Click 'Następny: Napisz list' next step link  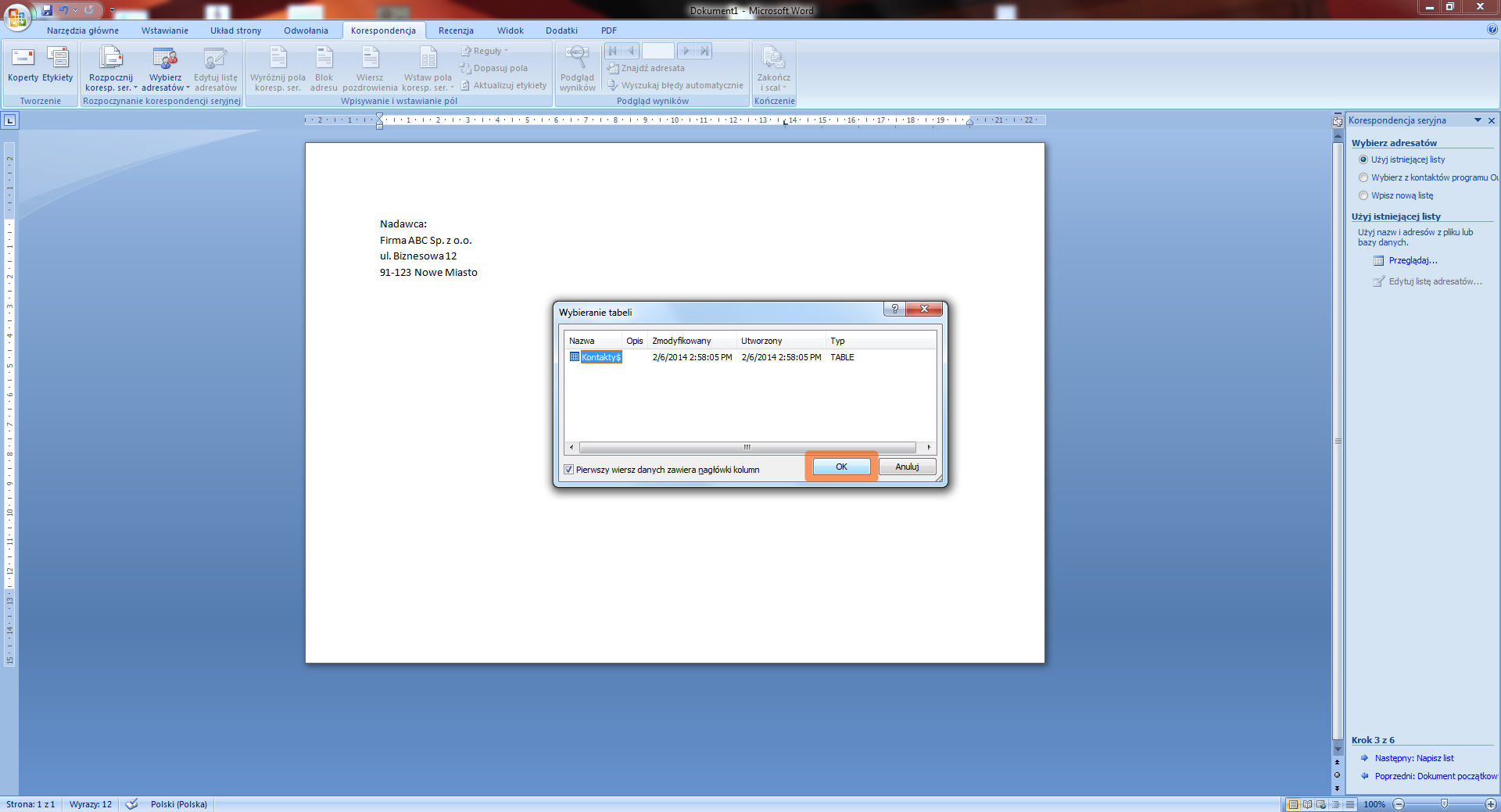click(x=1413, y=758)
